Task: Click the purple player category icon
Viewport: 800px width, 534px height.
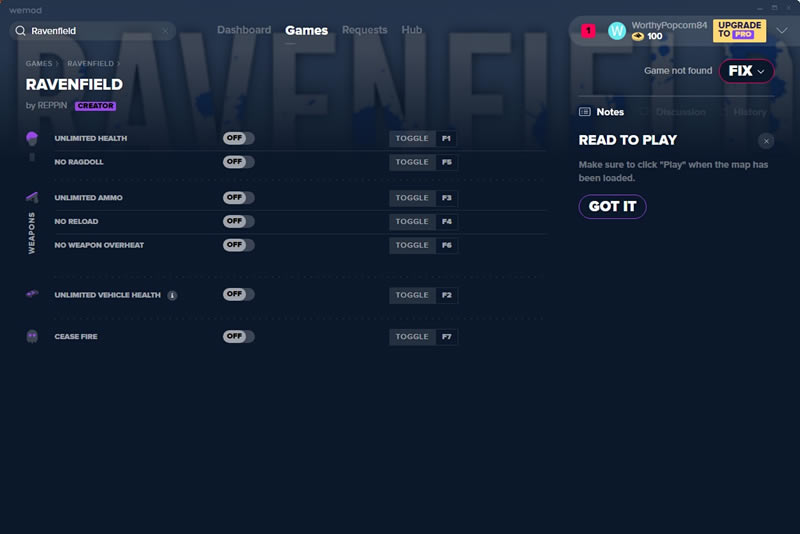Action: 32,138
